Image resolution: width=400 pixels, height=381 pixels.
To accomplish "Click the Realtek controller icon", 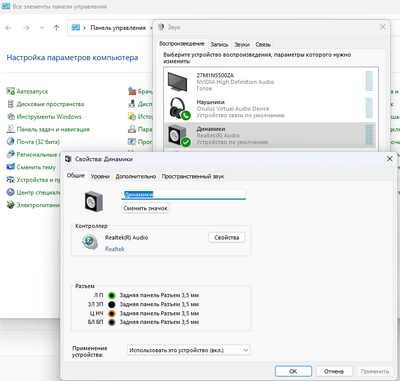I will point(90,242).
